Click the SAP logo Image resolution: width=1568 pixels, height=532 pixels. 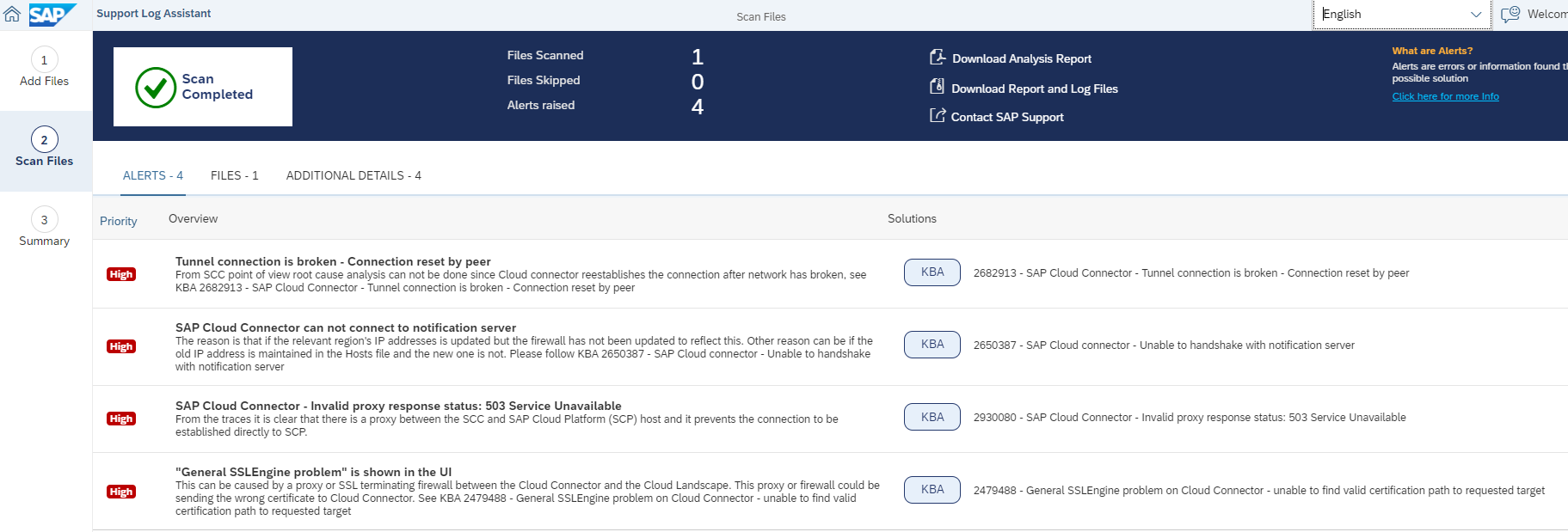52,15
